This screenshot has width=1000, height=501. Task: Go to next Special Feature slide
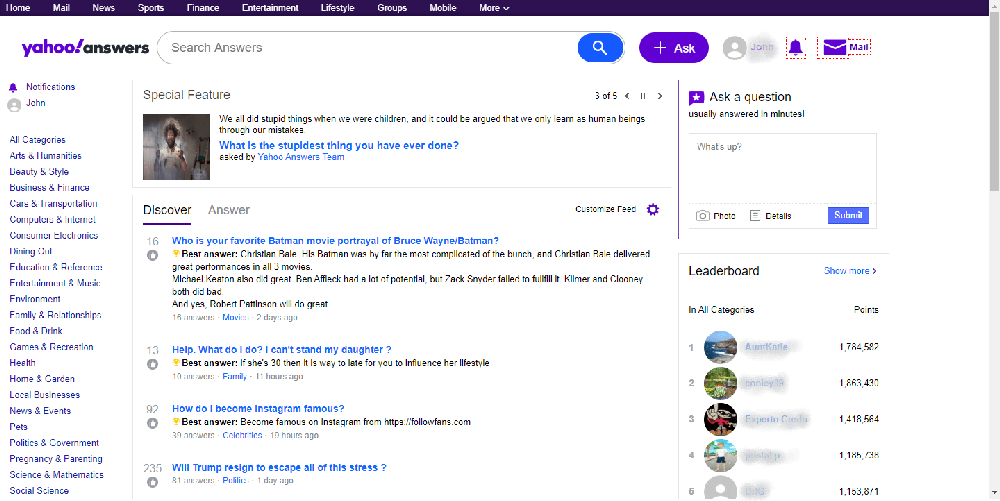659,96
